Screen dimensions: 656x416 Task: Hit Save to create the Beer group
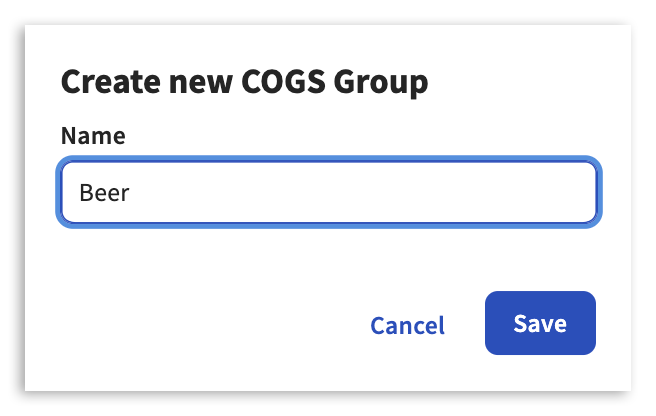(x=540, y=324)
